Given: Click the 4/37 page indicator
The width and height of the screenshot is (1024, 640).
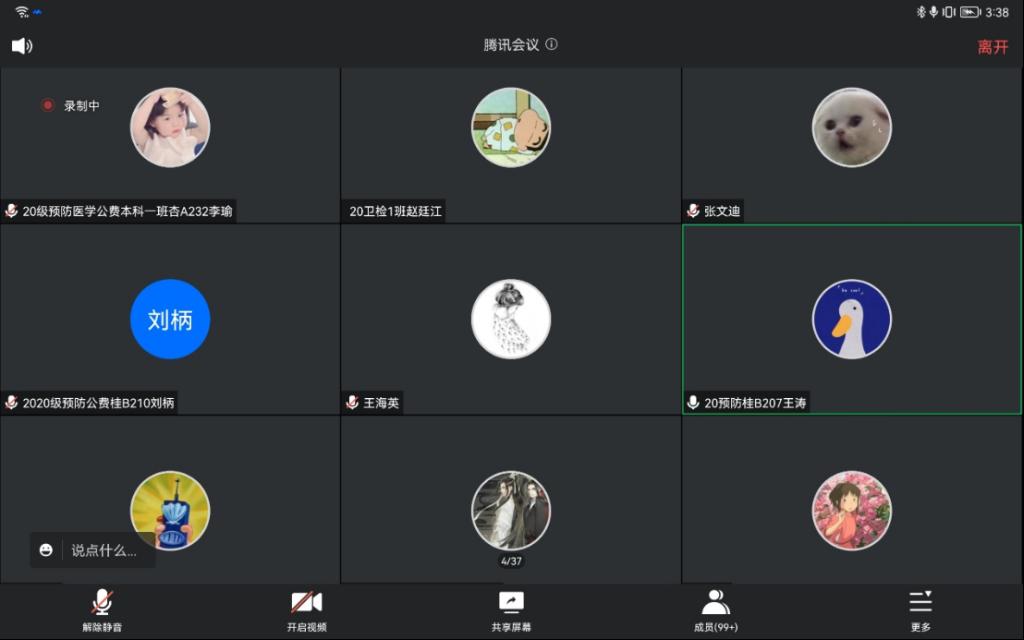Looking at the screenshot, I should (x=511, y=561).
